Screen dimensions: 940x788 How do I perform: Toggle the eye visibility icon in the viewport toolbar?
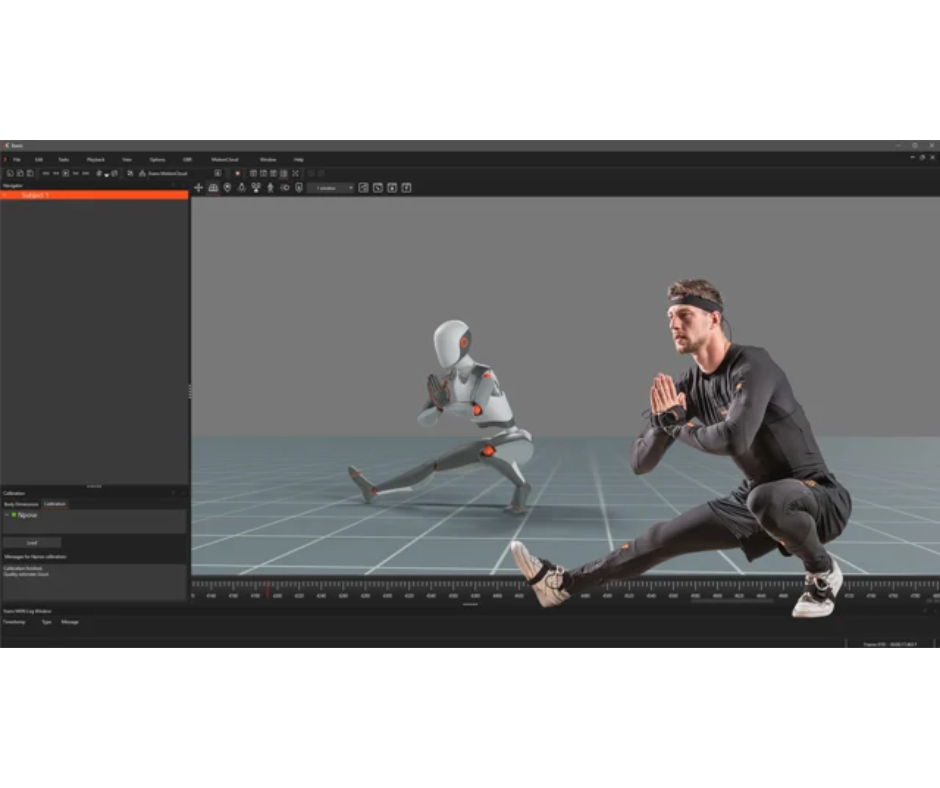(x=285, y=187)
